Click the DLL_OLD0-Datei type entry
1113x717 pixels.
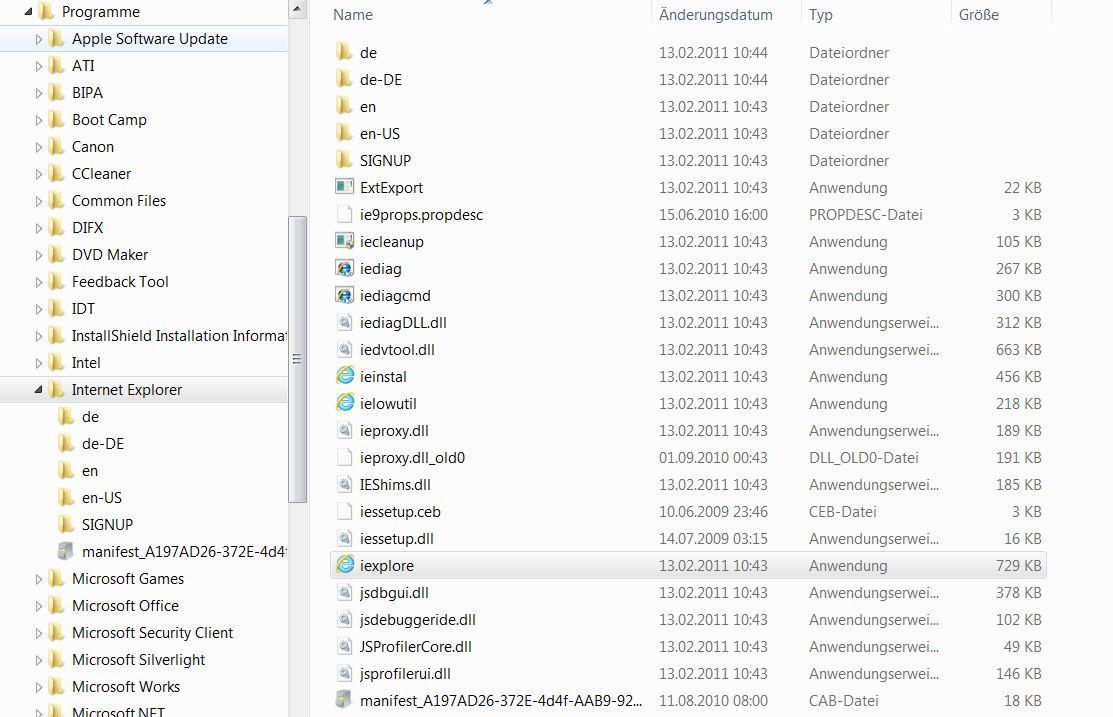click(863, 458)
